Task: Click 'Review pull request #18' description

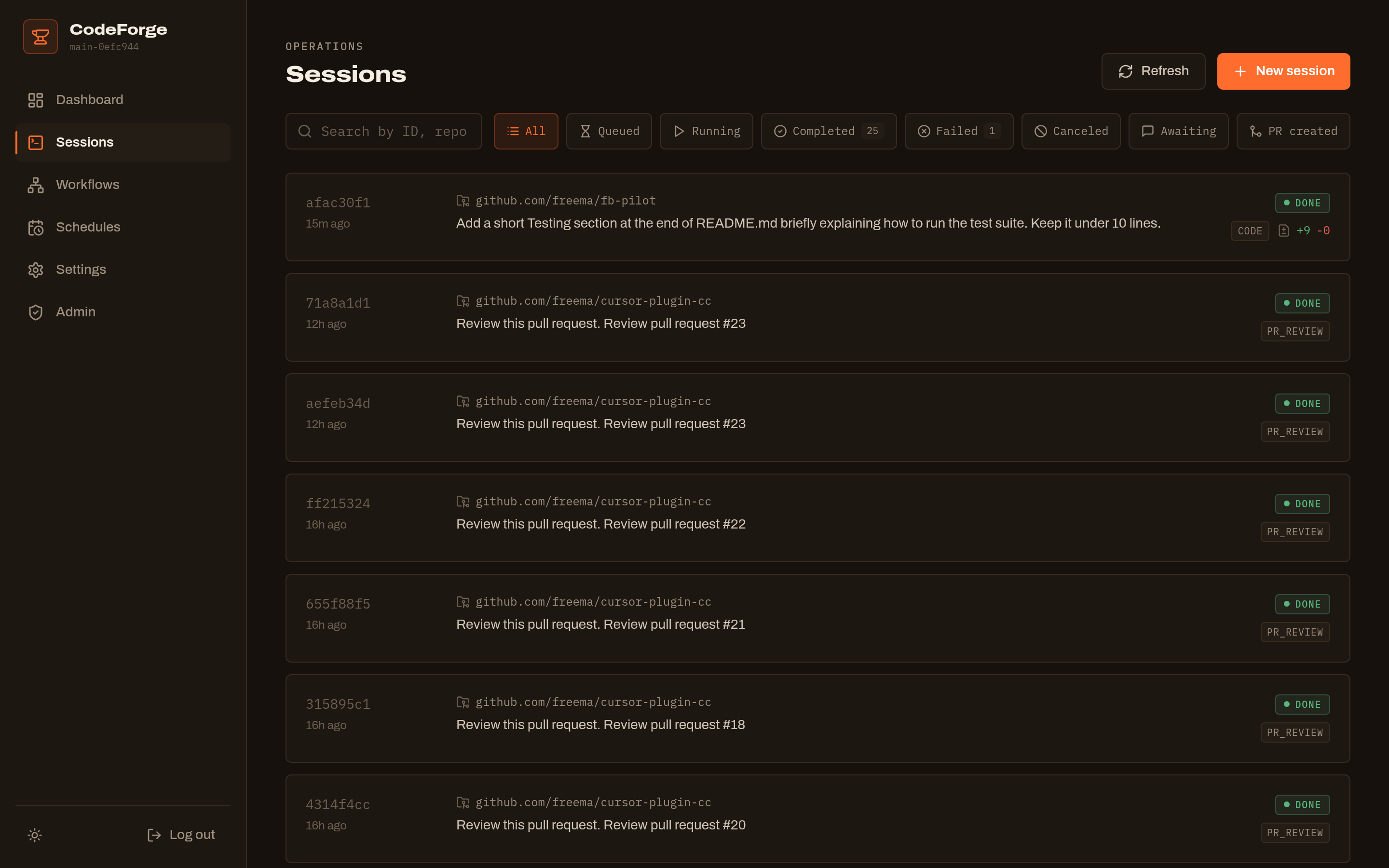Action: pos(674,725)
